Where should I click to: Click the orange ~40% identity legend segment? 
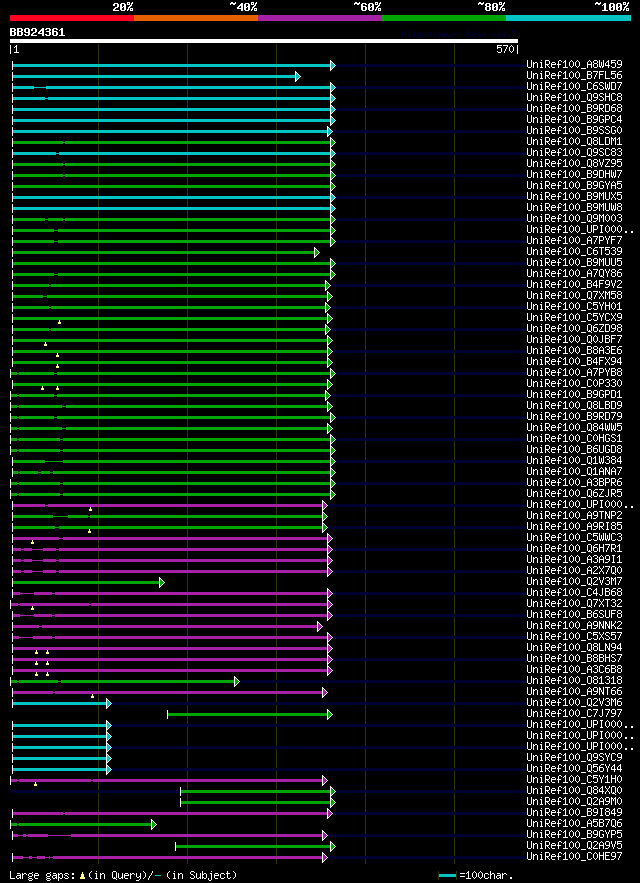[x=196, y=18]
